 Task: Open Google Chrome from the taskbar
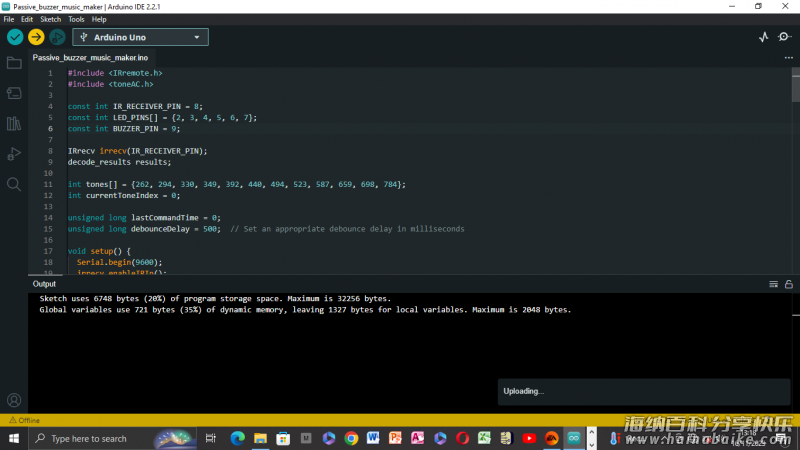point(351,438)
